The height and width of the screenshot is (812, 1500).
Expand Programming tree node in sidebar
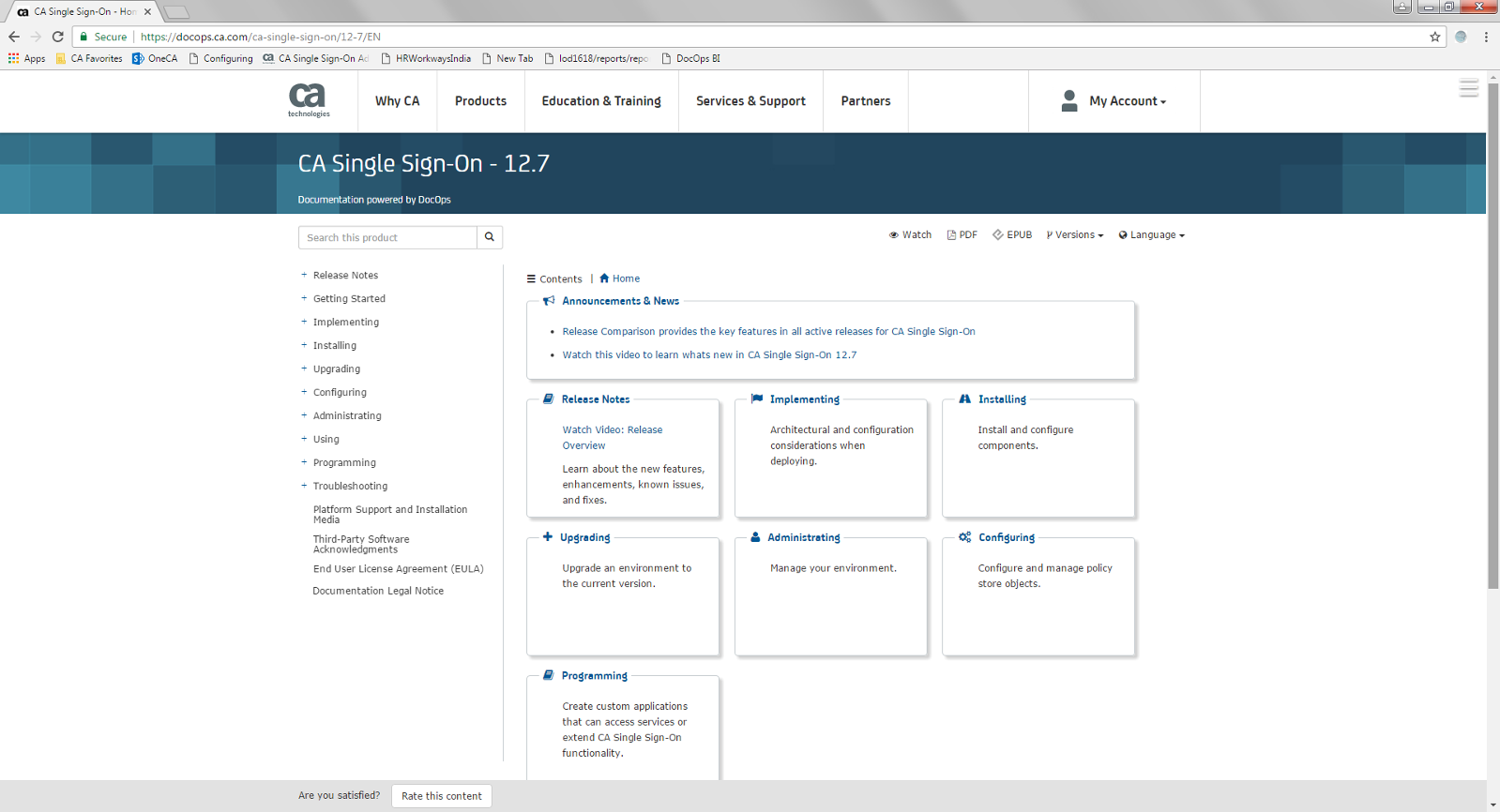coord(304,462)
